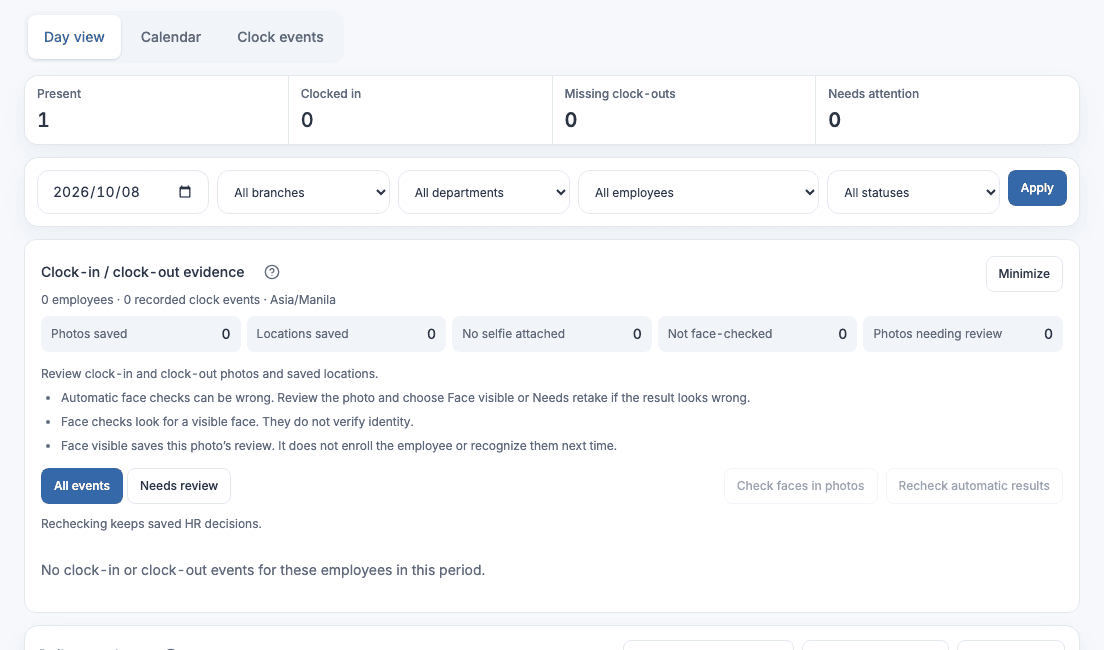1104x650 pixels.
Task: Click 'Face checks look for a visible face' bullet
Action: [237, 421]
